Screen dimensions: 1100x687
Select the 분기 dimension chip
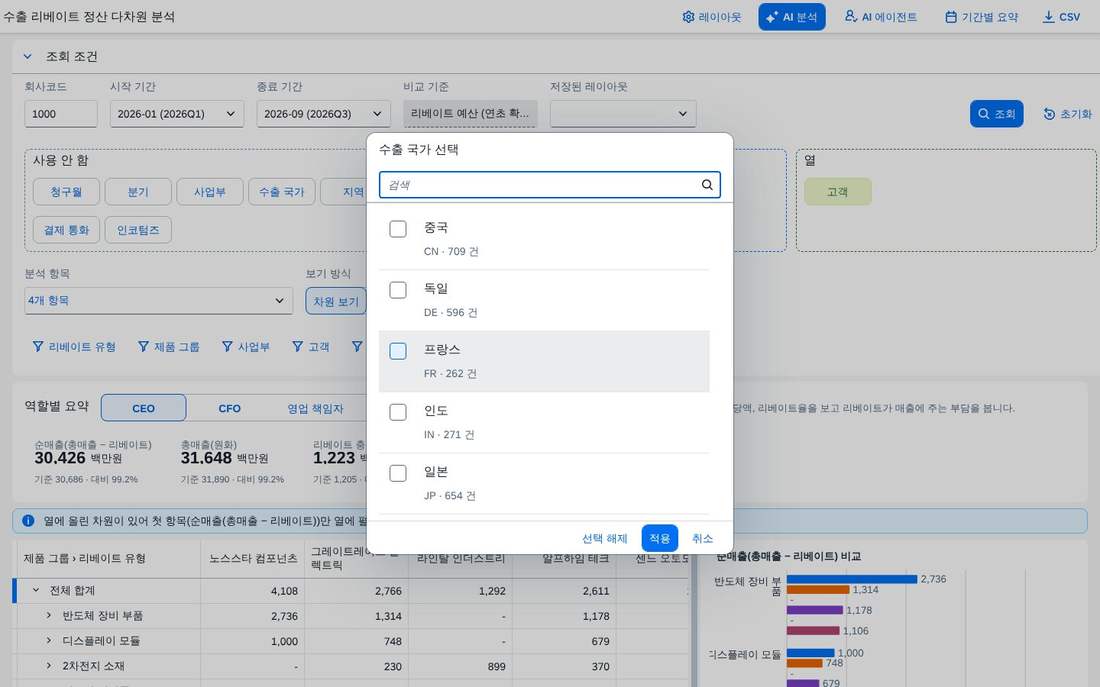138,192
